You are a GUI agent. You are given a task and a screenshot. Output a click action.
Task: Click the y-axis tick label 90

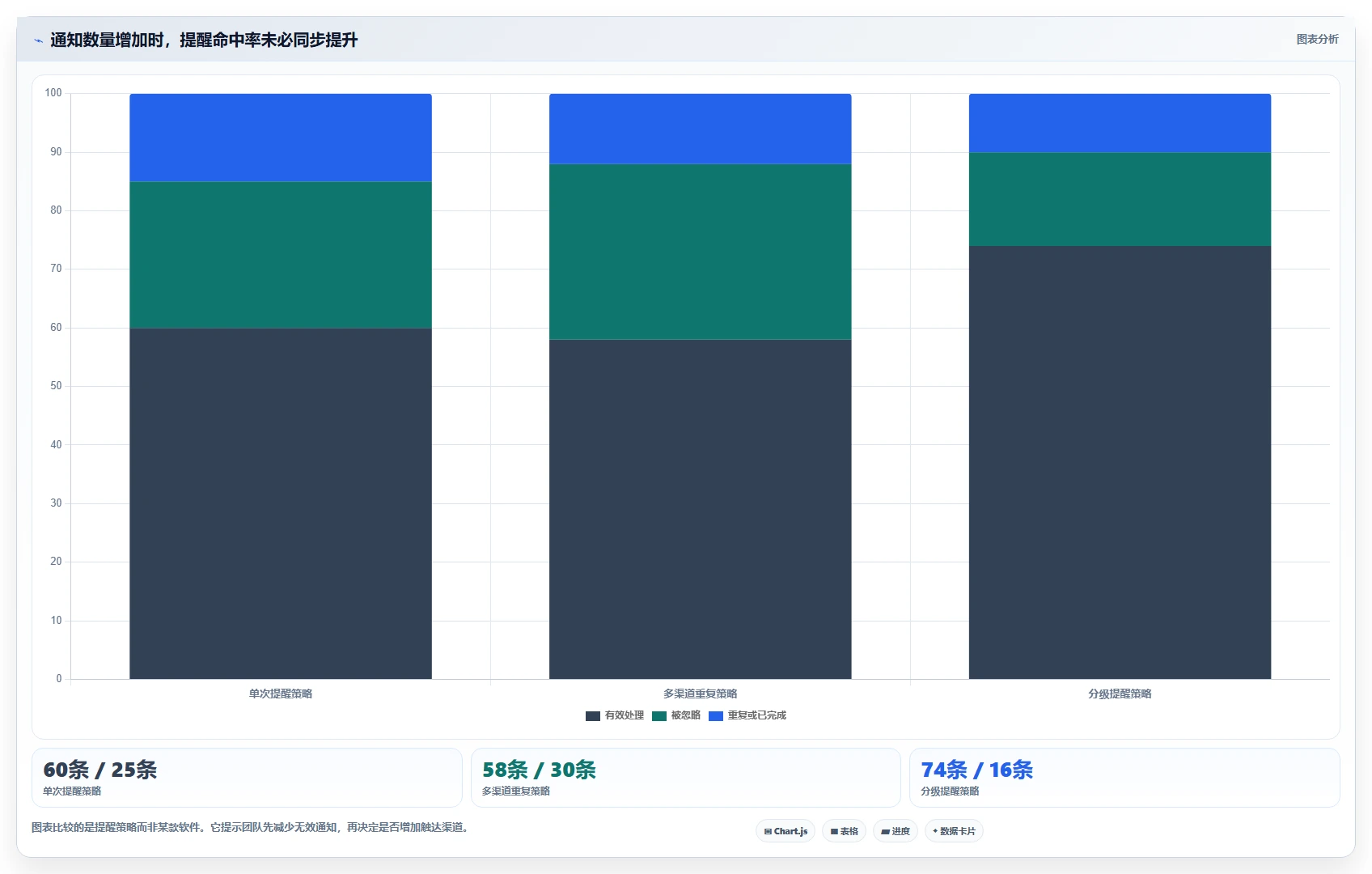click(x=56, y=152)
